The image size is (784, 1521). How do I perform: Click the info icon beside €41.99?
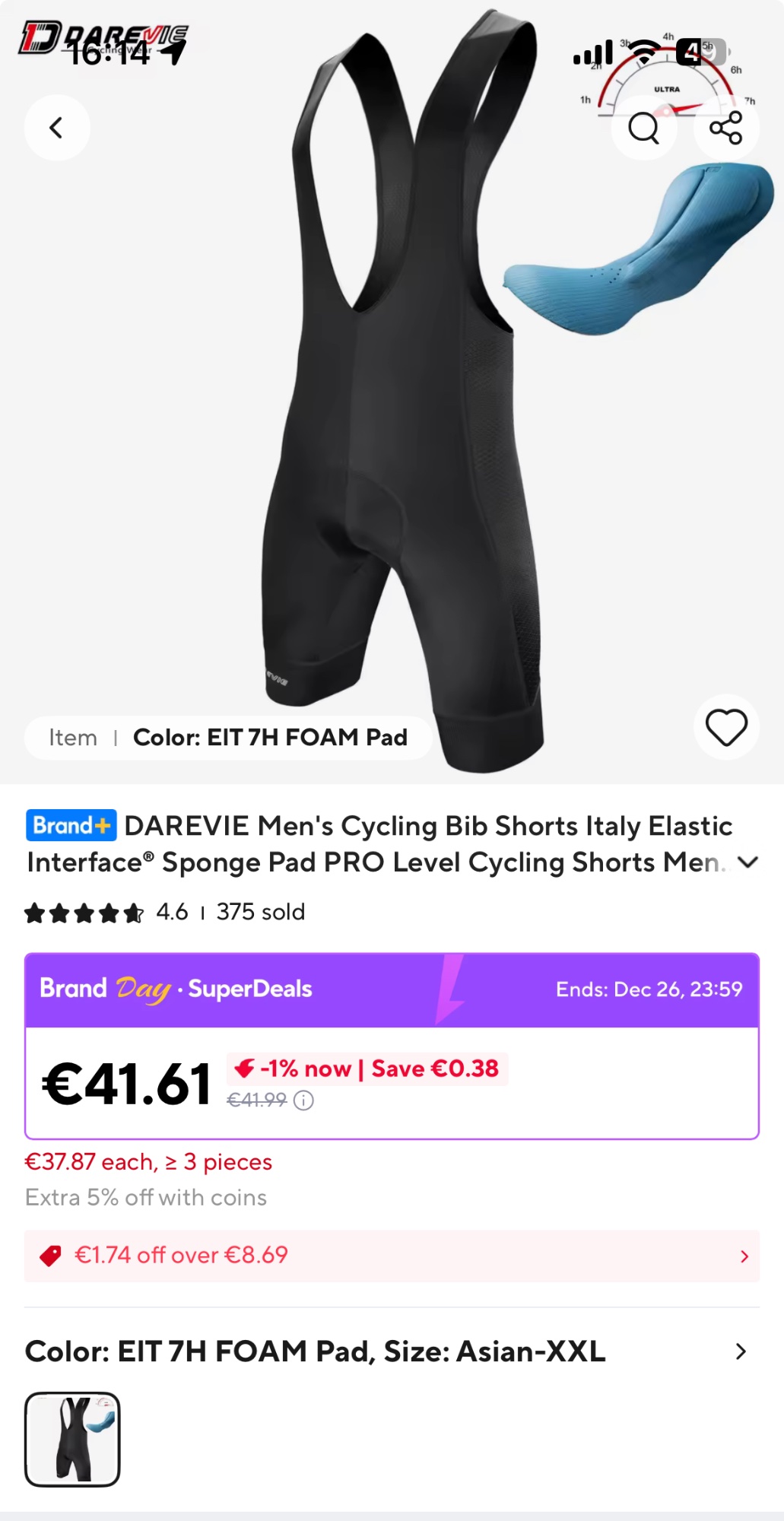pos(303,1100)
